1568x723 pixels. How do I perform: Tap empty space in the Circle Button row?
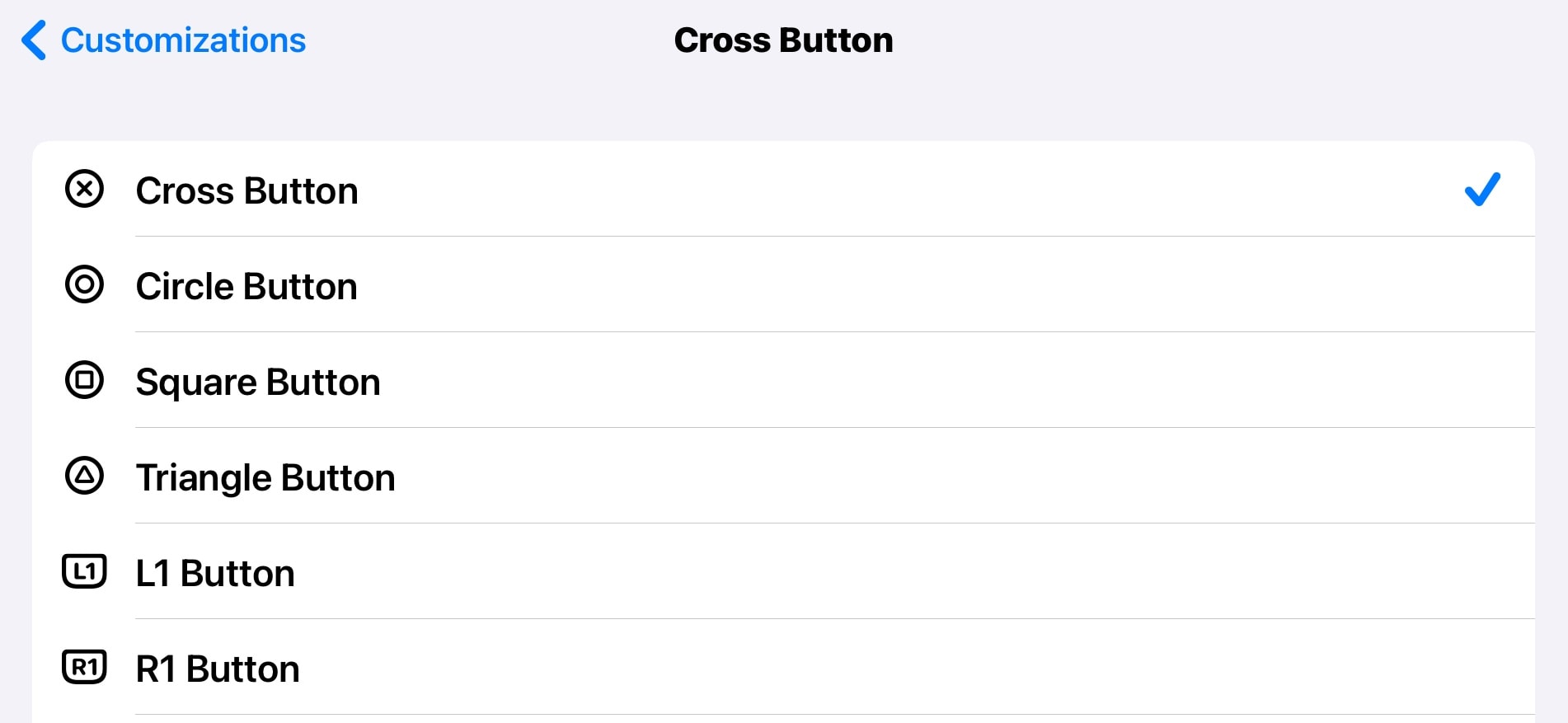coord(907,285)
